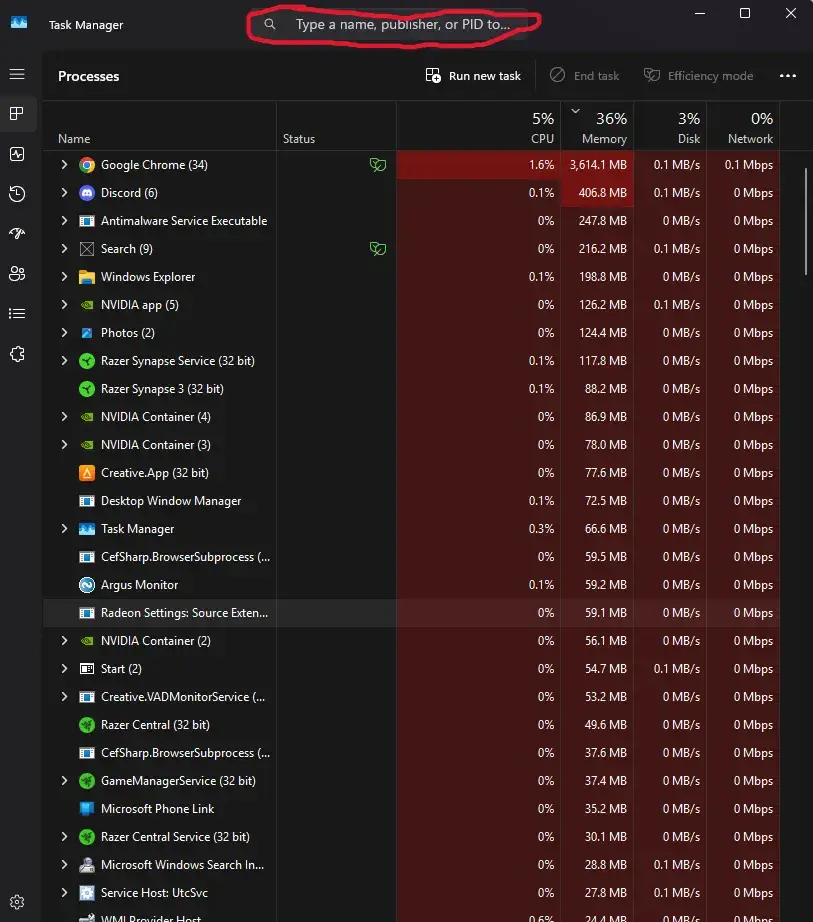
Task: Click the Discord process icon
Action: point(87,193)
